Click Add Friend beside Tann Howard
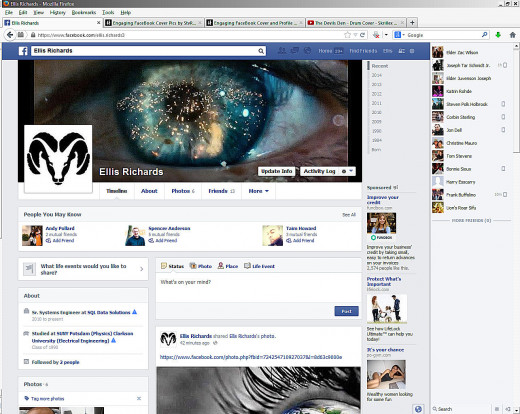The width and height of the screenshot is (520, 414). coord(300,240)
